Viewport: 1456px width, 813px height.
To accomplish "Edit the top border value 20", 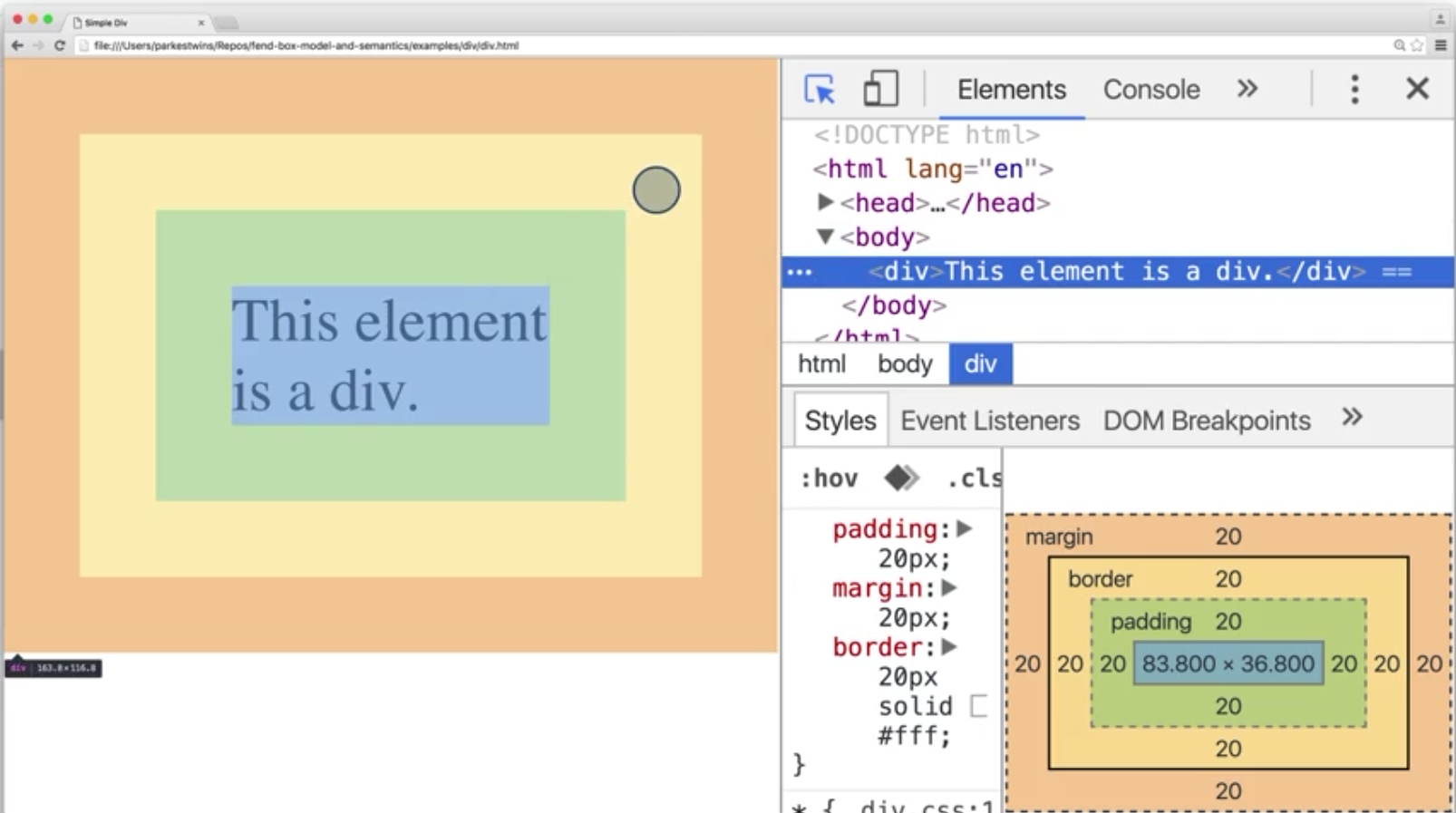I will (x=1228, y=578).
